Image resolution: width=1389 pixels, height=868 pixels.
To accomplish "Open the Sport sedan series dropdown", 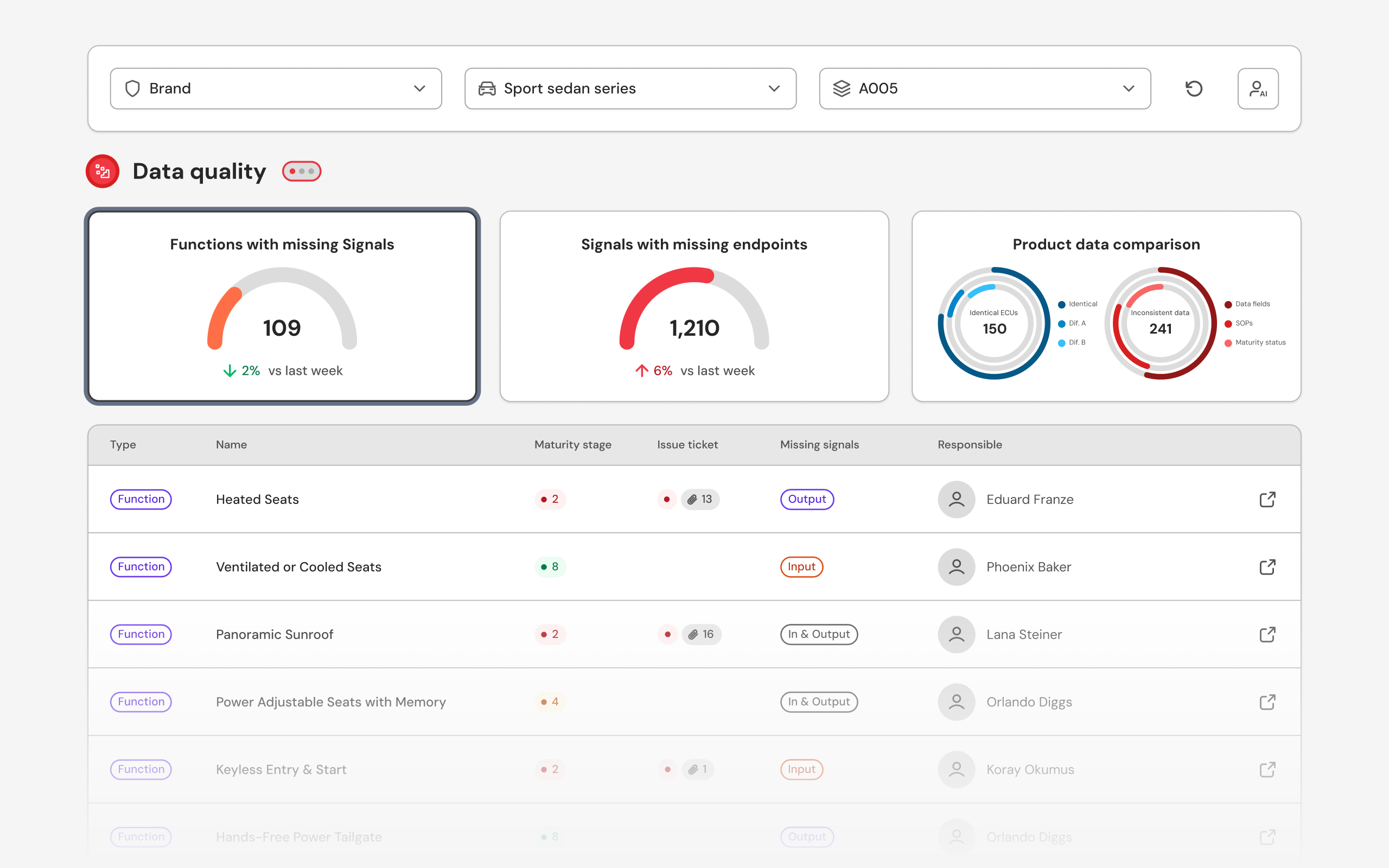I will pyautogui.click(x=629, y=88).
